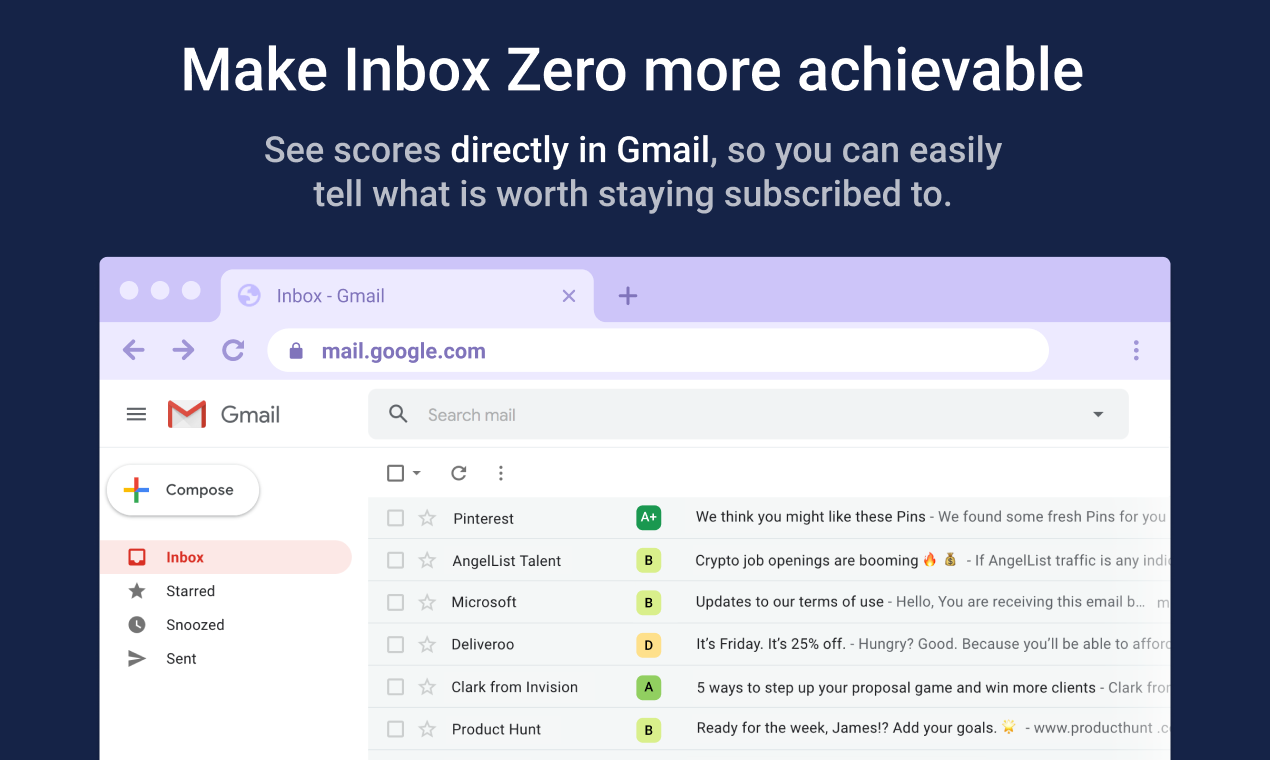Click the A+ score badge for Pinterest
1270x760 pixels.
649,517
